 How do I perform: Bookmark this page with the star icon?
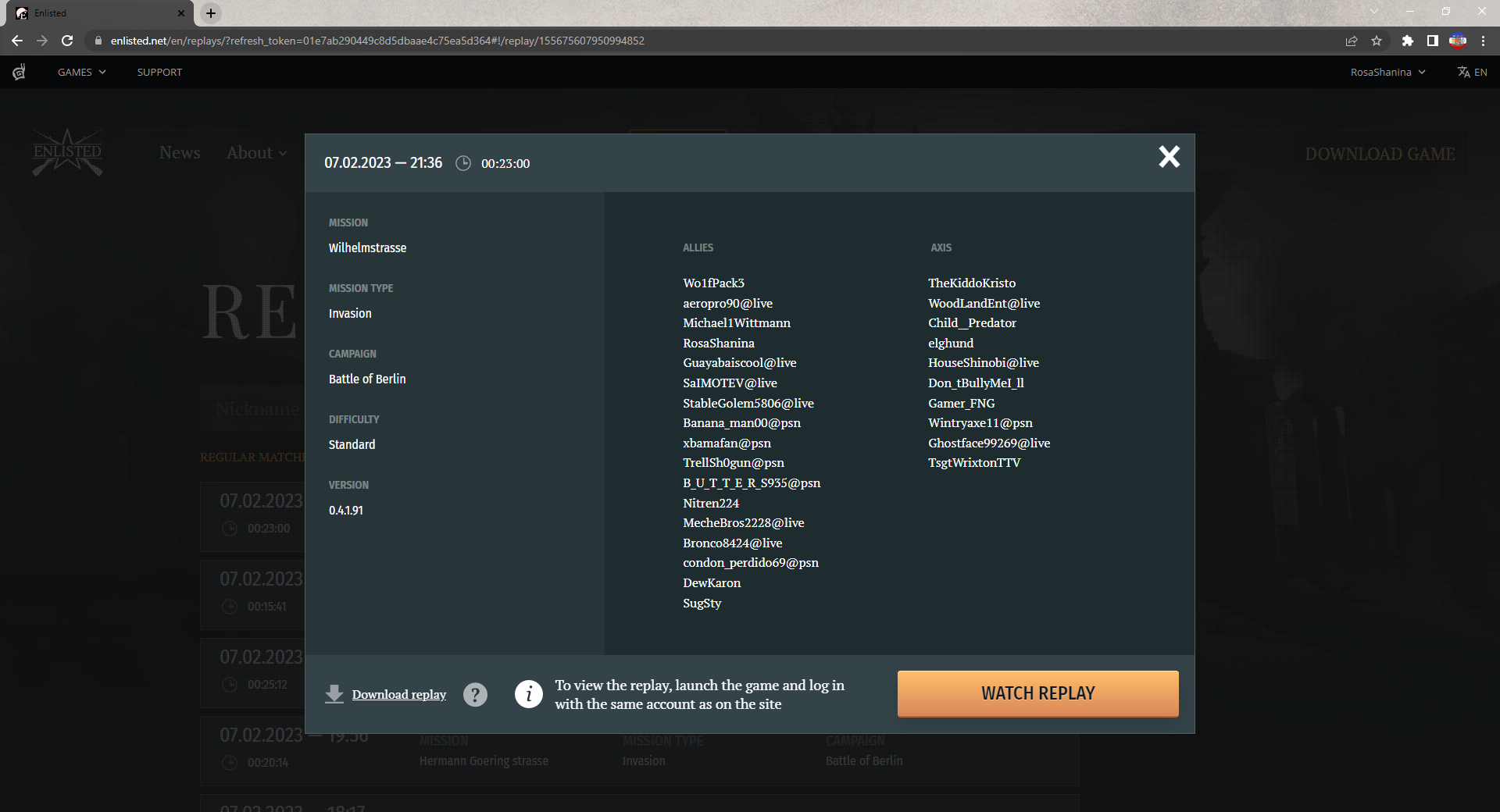pos(1377,41)
